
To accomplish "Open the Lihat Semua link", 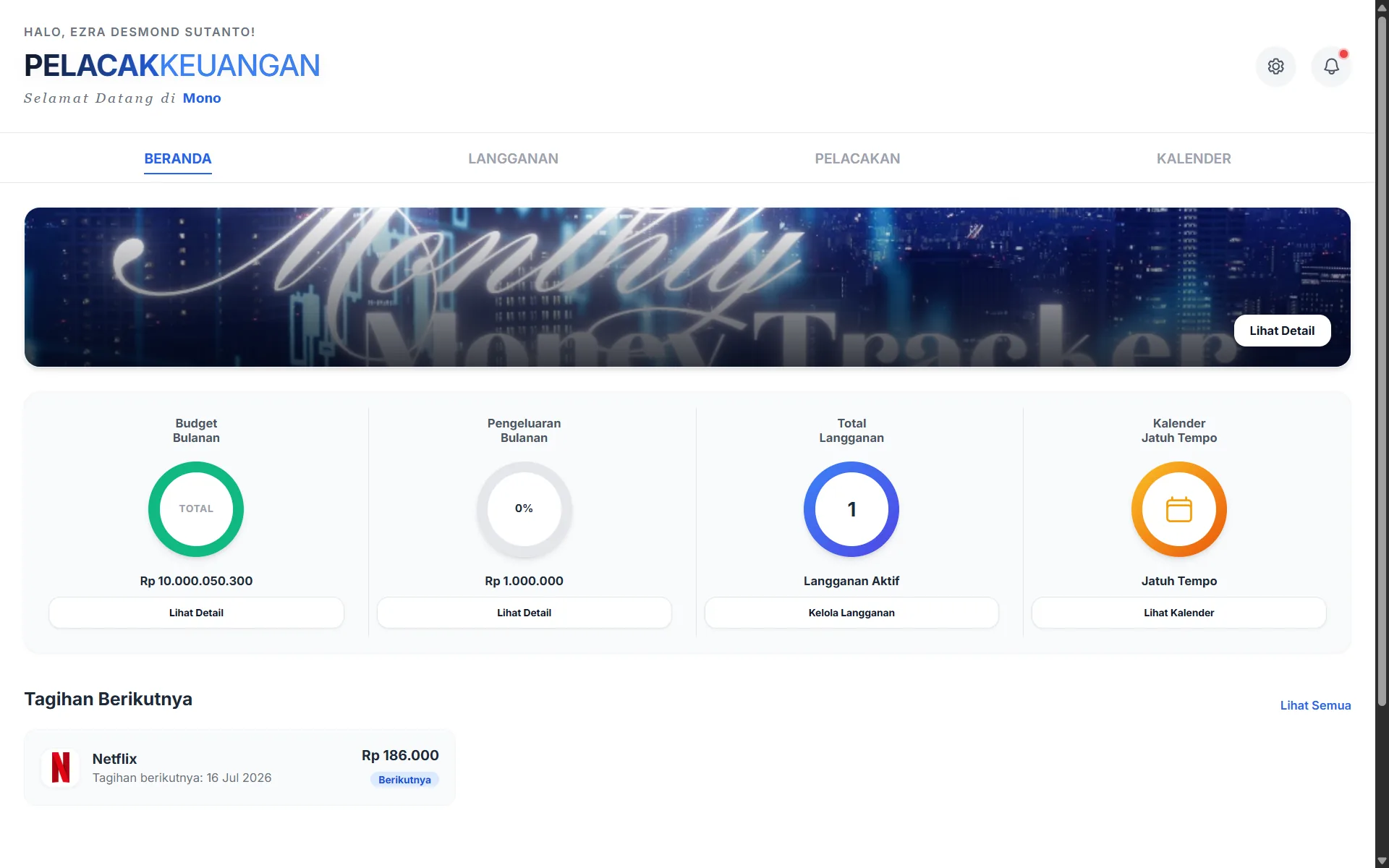I will (x=1315, y=705).
